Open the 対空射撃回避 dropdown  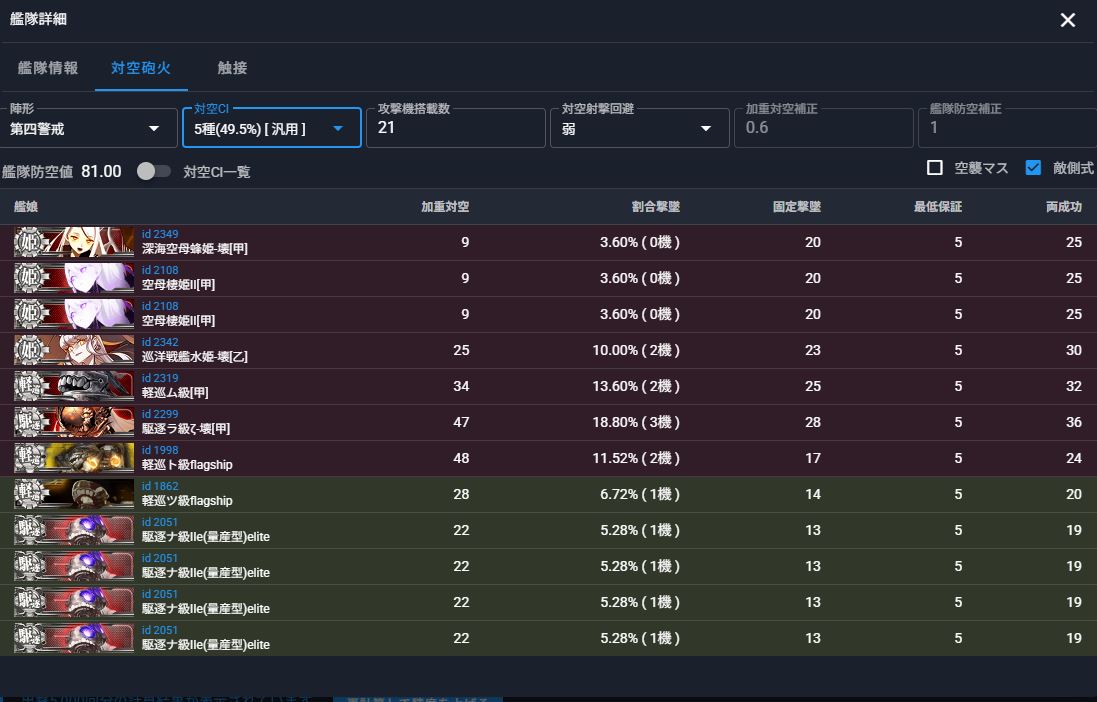pos(637,128)
